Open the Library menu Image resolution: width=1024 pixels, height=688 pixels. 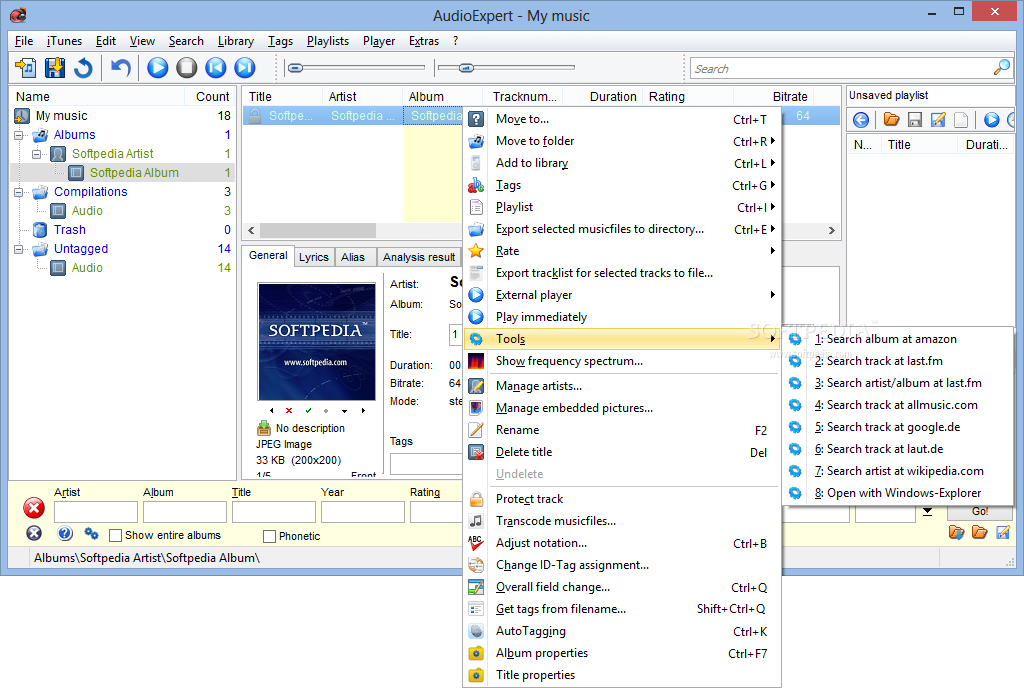point(236,41)
